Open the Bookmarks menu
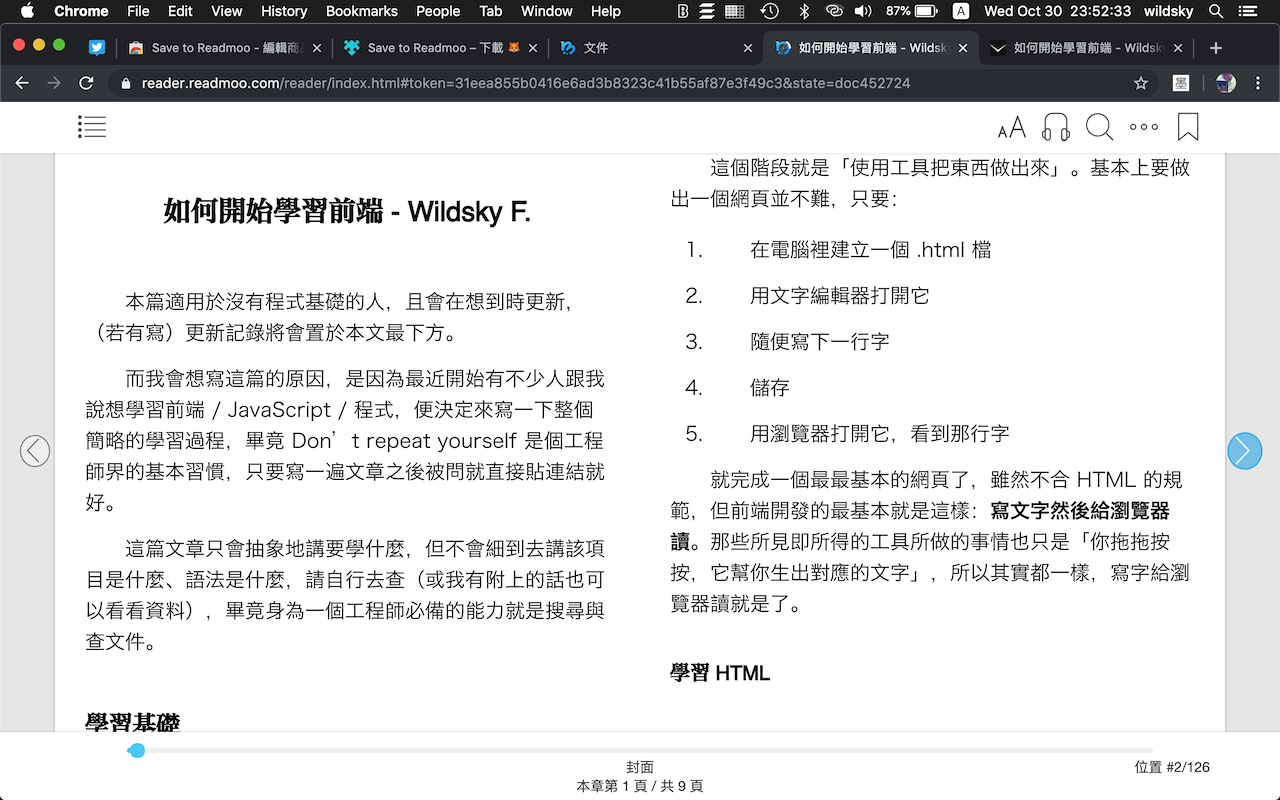Screen dimensions: 1280x800 362,11
